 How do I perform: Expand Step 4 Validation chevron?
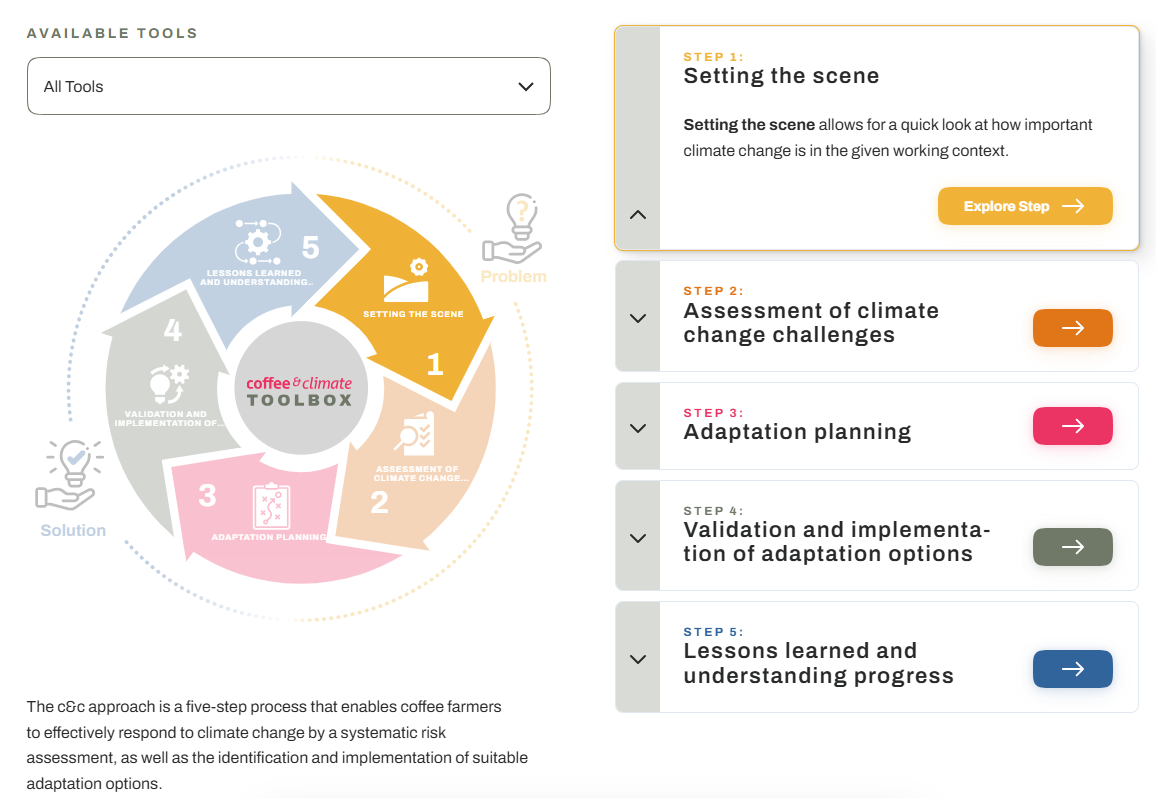(638, 538)
